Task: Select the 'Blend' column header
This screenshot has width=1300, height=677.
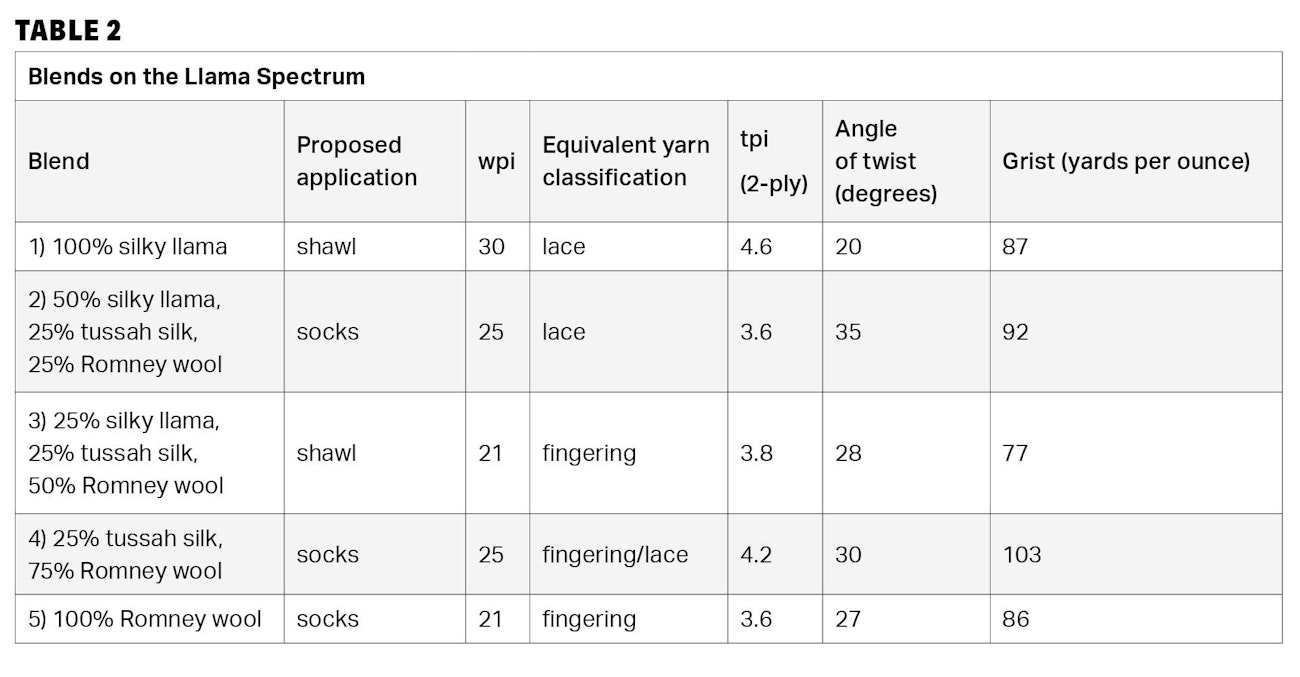Action: pos(59,161)
